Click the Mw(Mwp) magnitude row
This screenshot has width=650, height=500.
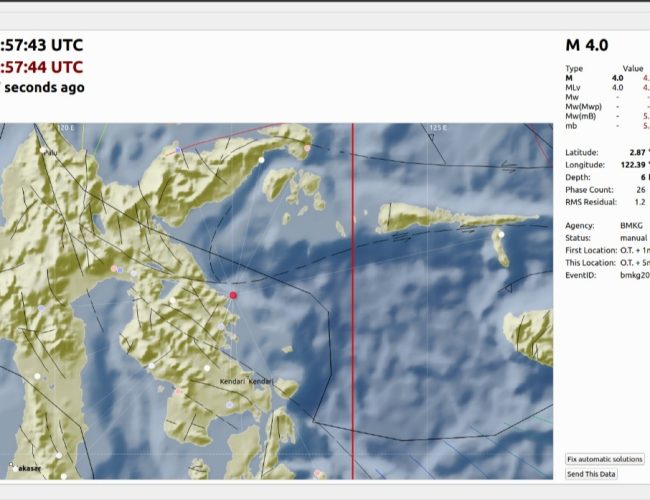607,107
